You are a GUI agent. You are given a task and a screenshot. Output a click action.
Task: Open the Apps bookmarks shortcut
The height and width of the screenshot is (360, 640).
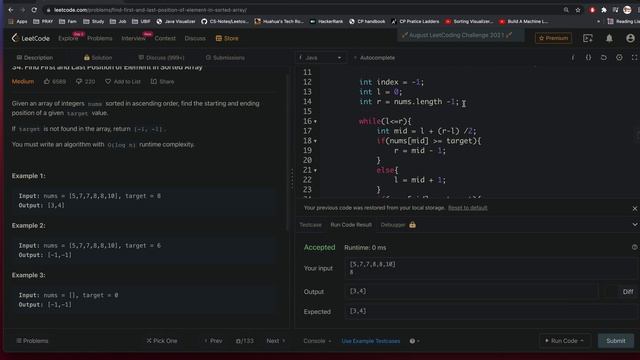tap(18, 21)
